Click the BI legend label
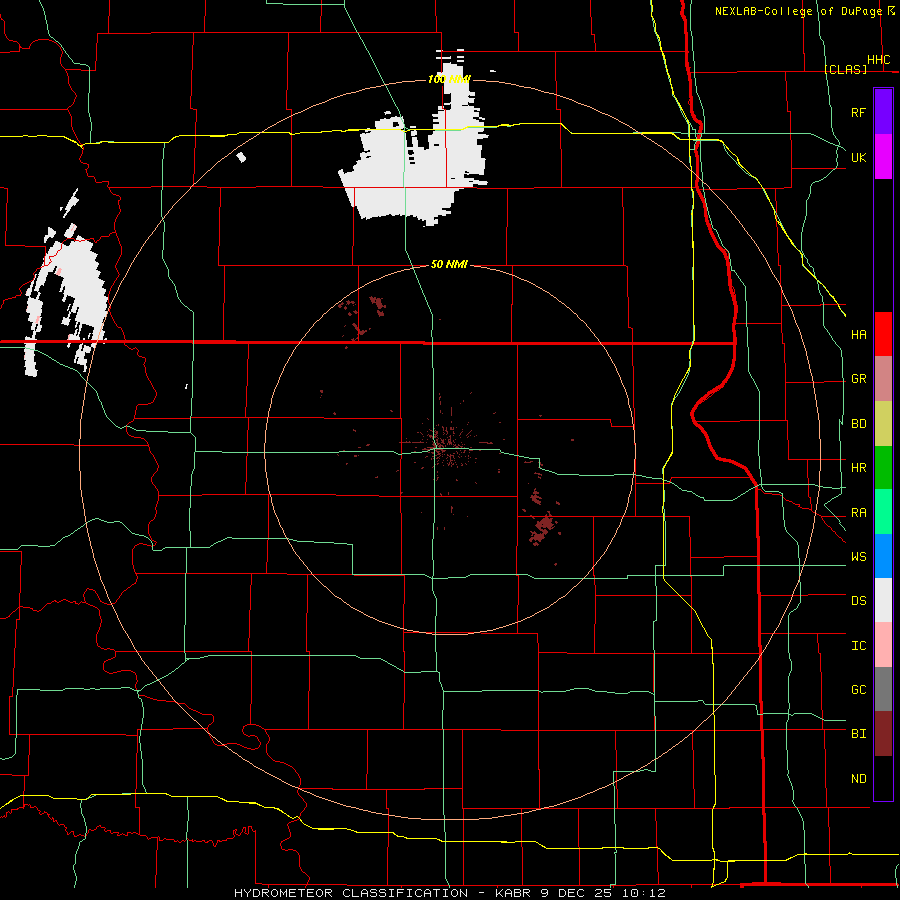 click(x=858, y=734)
